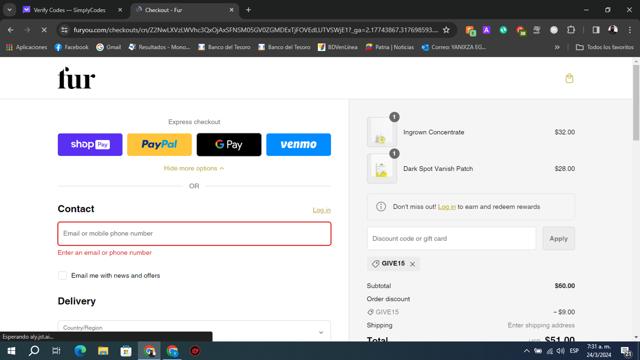Expand the Country/Region dropdown

[x=194, y=331]
